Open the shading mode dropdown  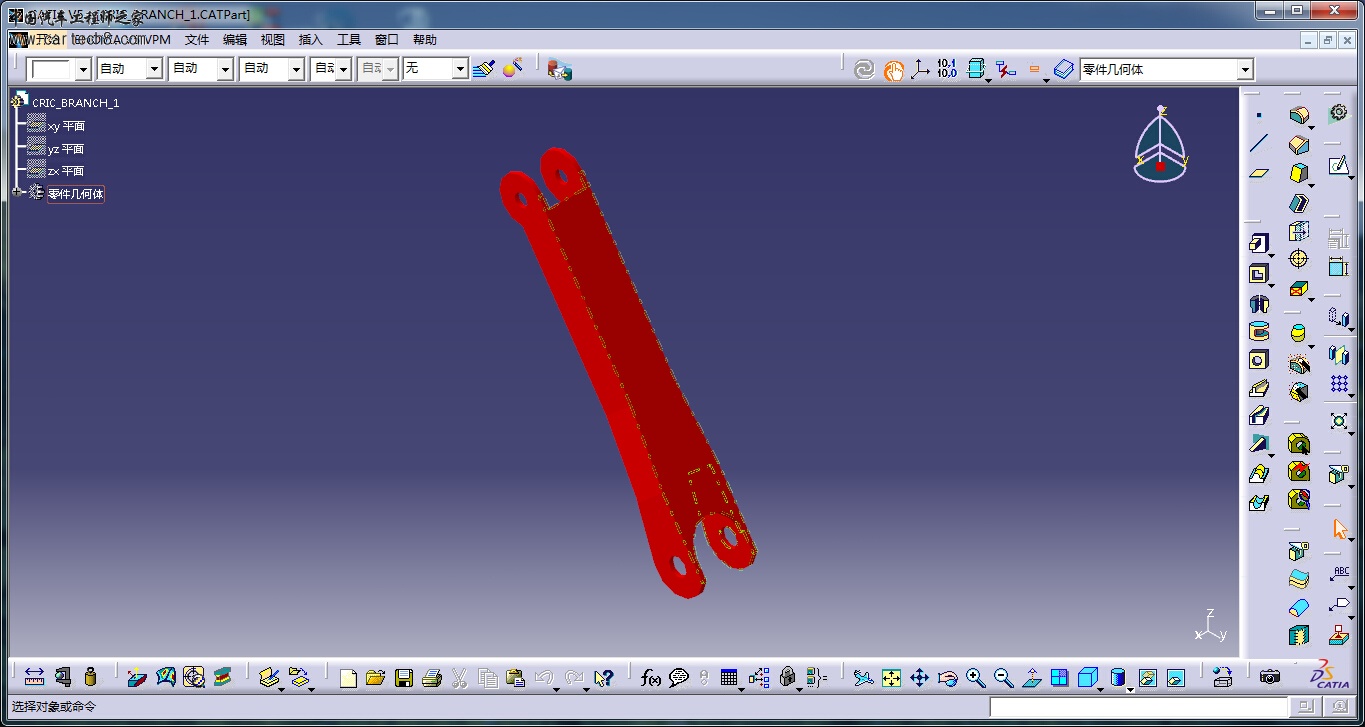pyautogui.click(x=1130, y=688)
